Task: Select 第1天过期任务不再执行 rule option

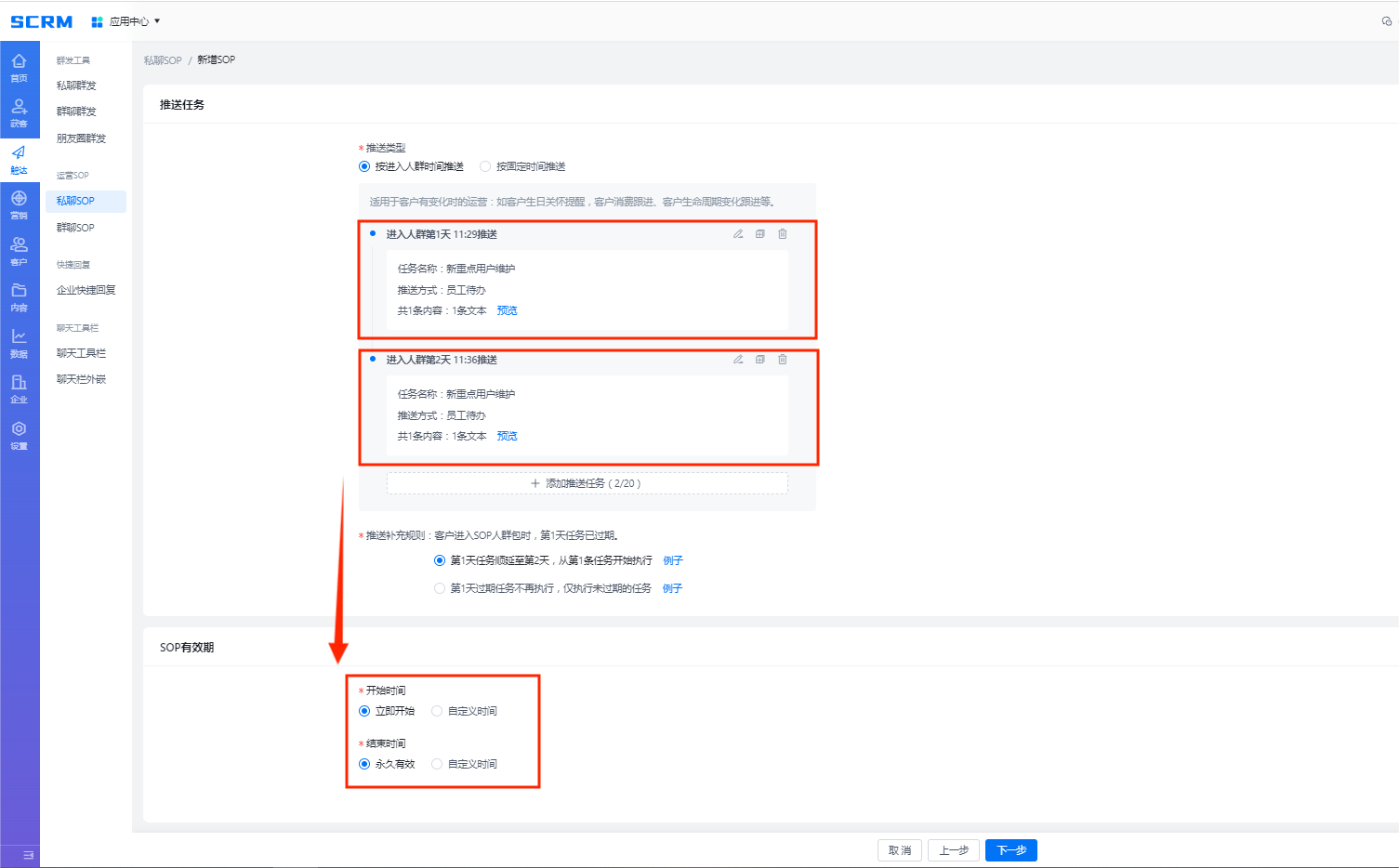Action: pyautogui.click(x=440, y=588)
